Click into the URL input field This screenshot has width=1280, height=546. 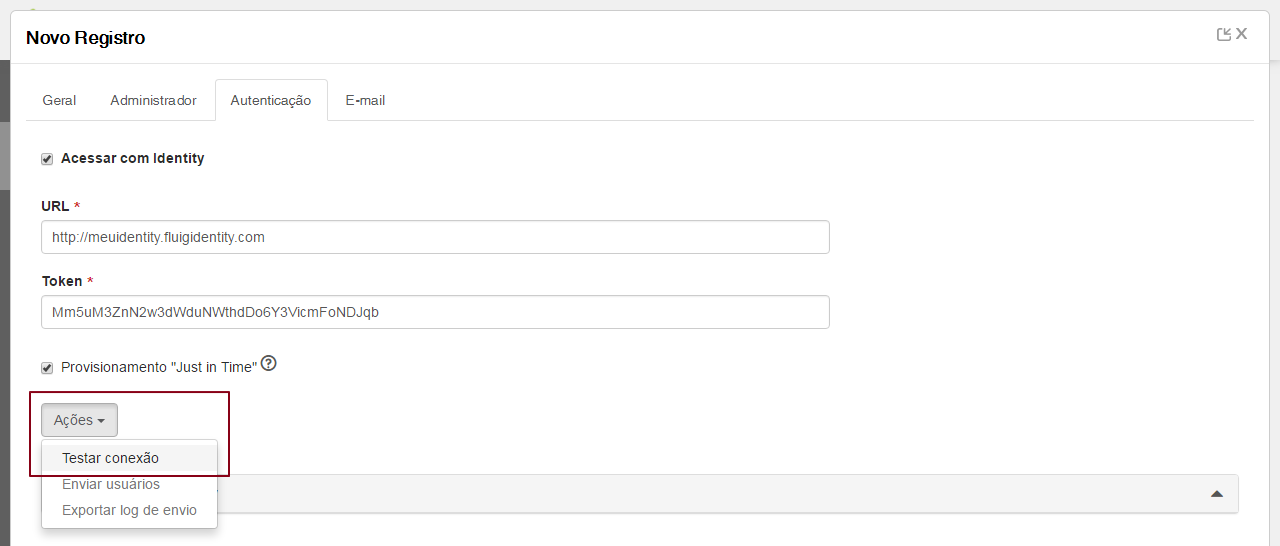pos(435,237)
